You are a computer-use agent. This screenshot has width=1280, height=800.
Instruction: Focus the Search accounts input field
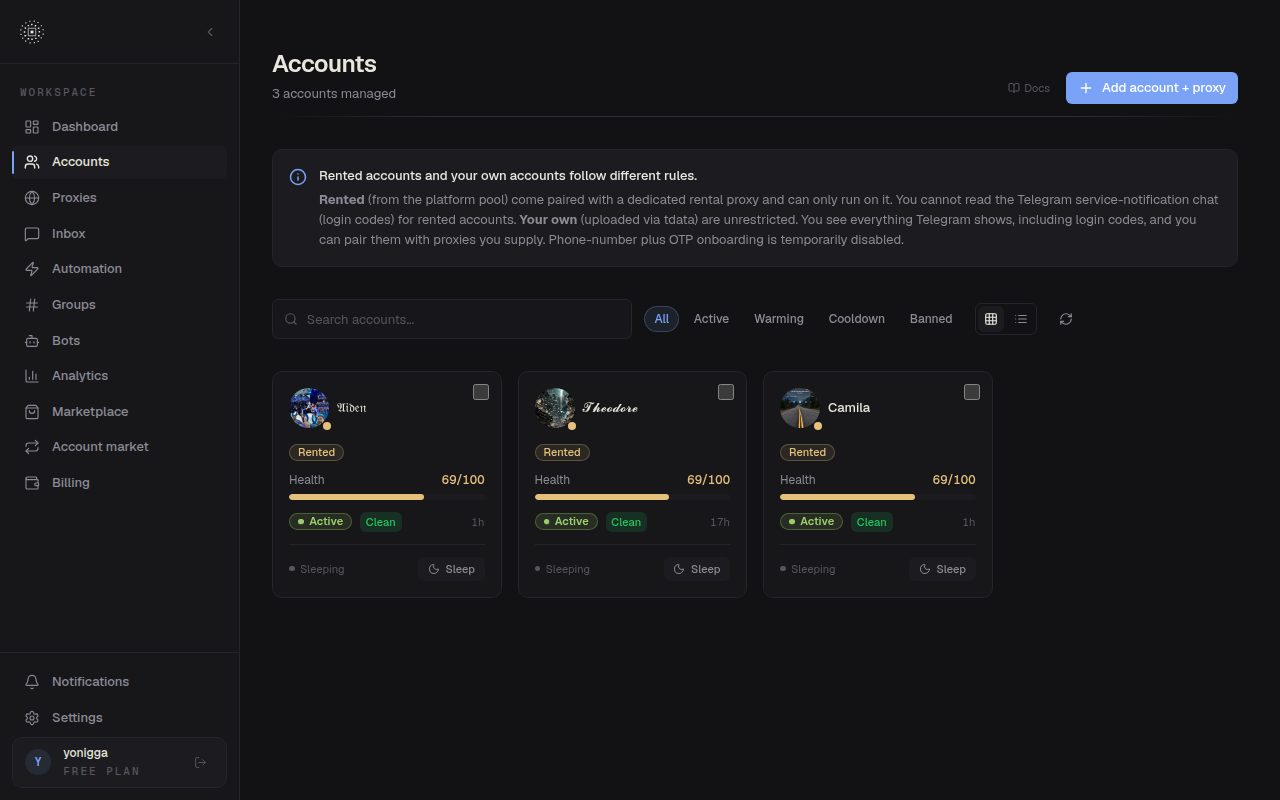click(452, 319)
